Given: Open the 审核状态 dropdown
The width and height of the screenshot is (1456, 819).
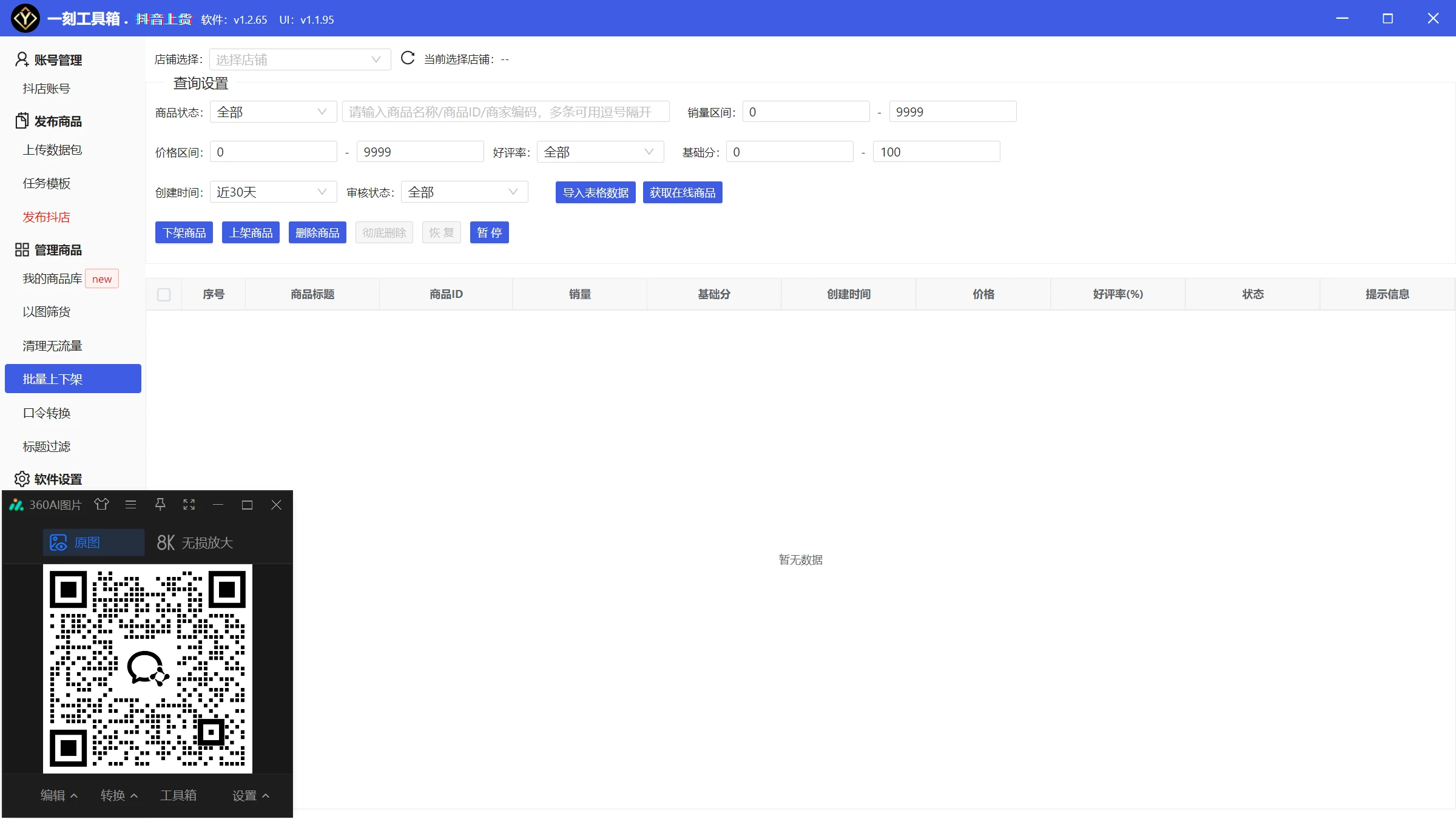Looking at the screenshot, I should tap(464, 192).
